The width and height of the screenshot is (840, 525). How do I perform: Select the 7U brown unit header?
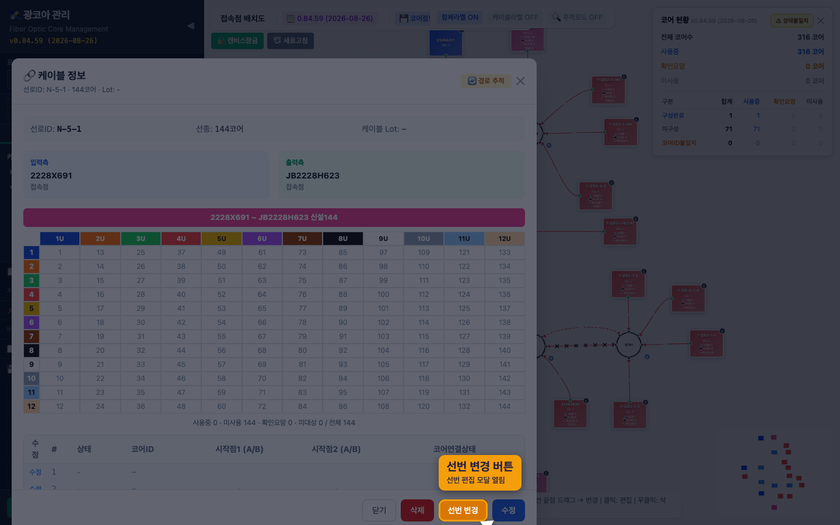pos(302,238)
